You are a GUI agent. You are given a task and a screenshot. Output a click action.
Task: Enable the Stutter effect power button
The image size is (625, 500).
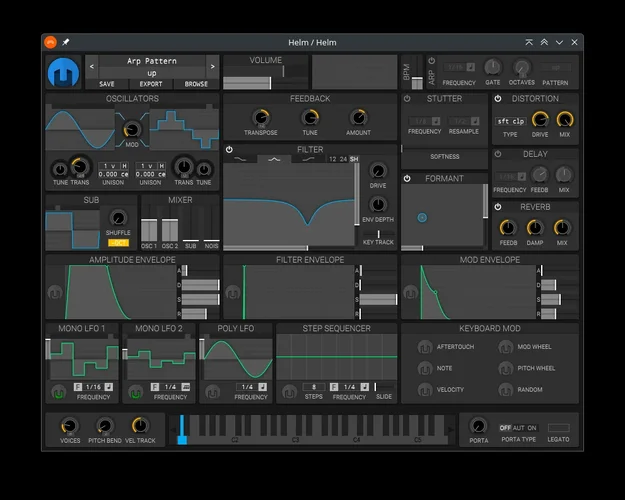coord(408,99)
